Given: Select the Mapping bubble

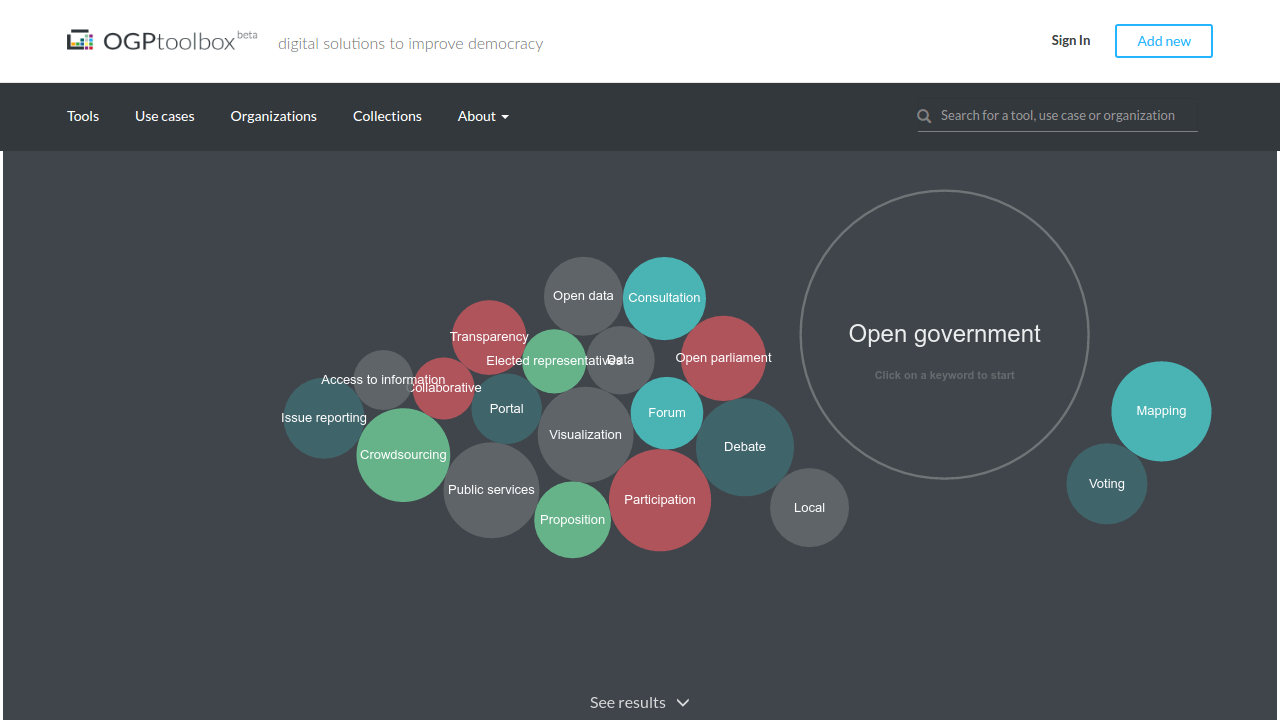Looking at the screenshot, I should coord(1161,411).
